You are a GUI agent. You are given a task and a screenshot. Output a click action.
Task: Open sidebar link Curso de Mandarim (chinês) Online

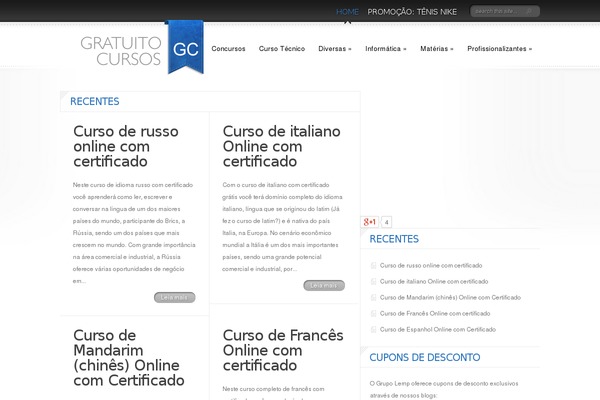[450, 297]
